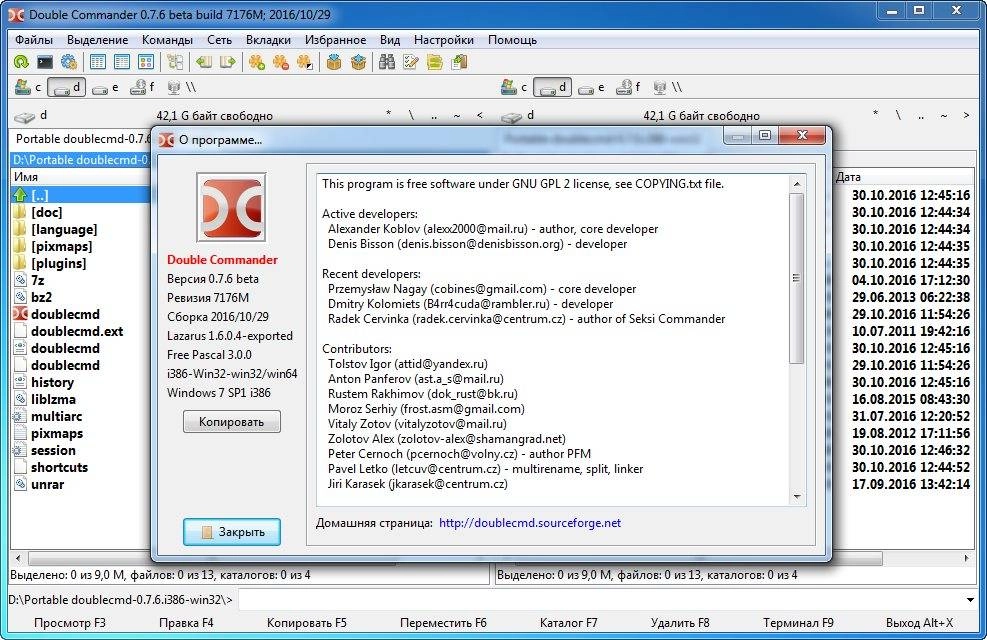This screenshot has width=987, height=640.
Task: Select drive c in the left drive bar
Action: pos(28,87)
